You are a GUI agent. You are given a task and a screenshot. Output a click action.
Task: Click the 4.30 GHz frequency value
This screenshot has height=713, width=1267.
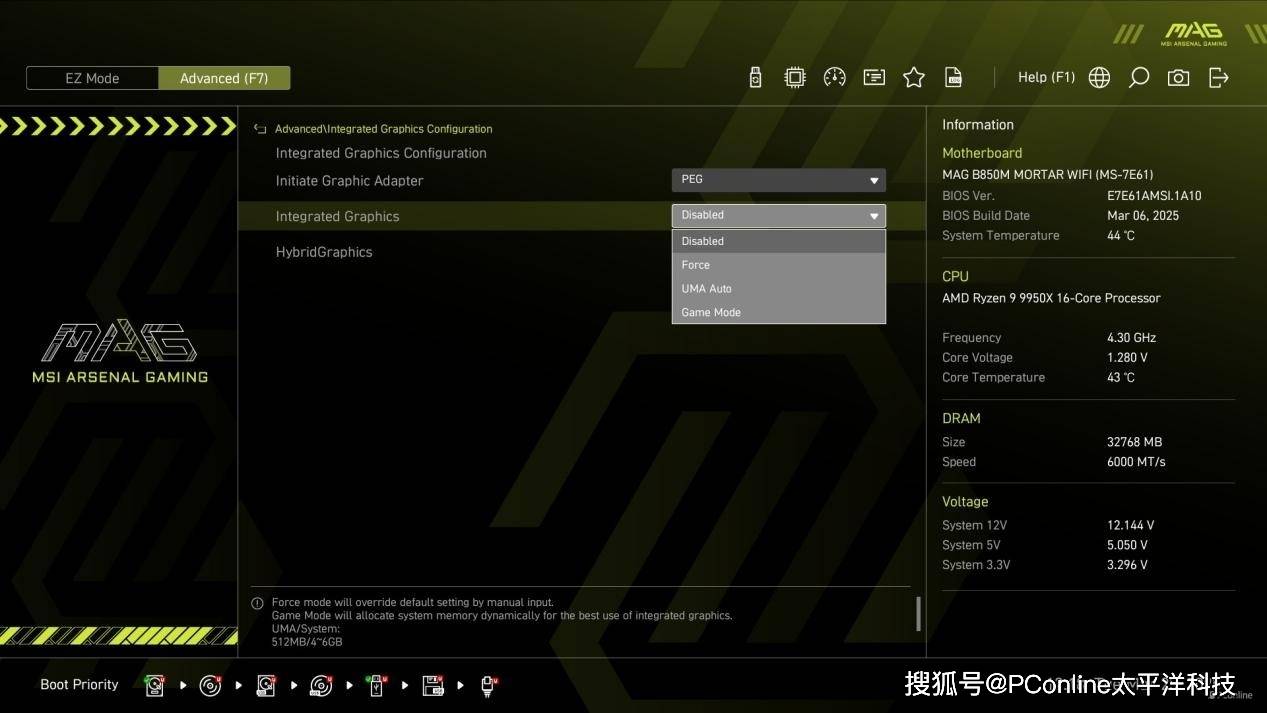point(1131,338)
